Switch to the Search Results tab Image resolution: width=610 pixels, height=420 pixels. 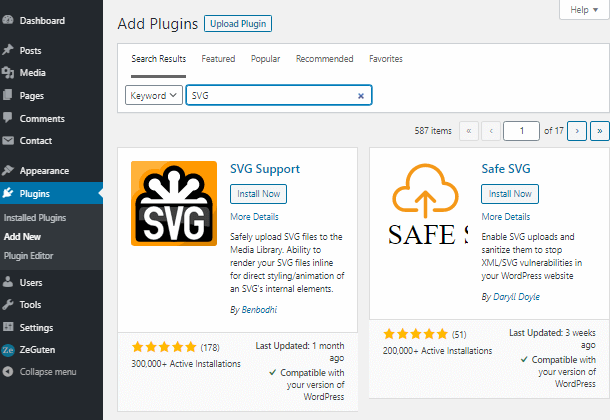pyautogui.click(x=158, y=59)
